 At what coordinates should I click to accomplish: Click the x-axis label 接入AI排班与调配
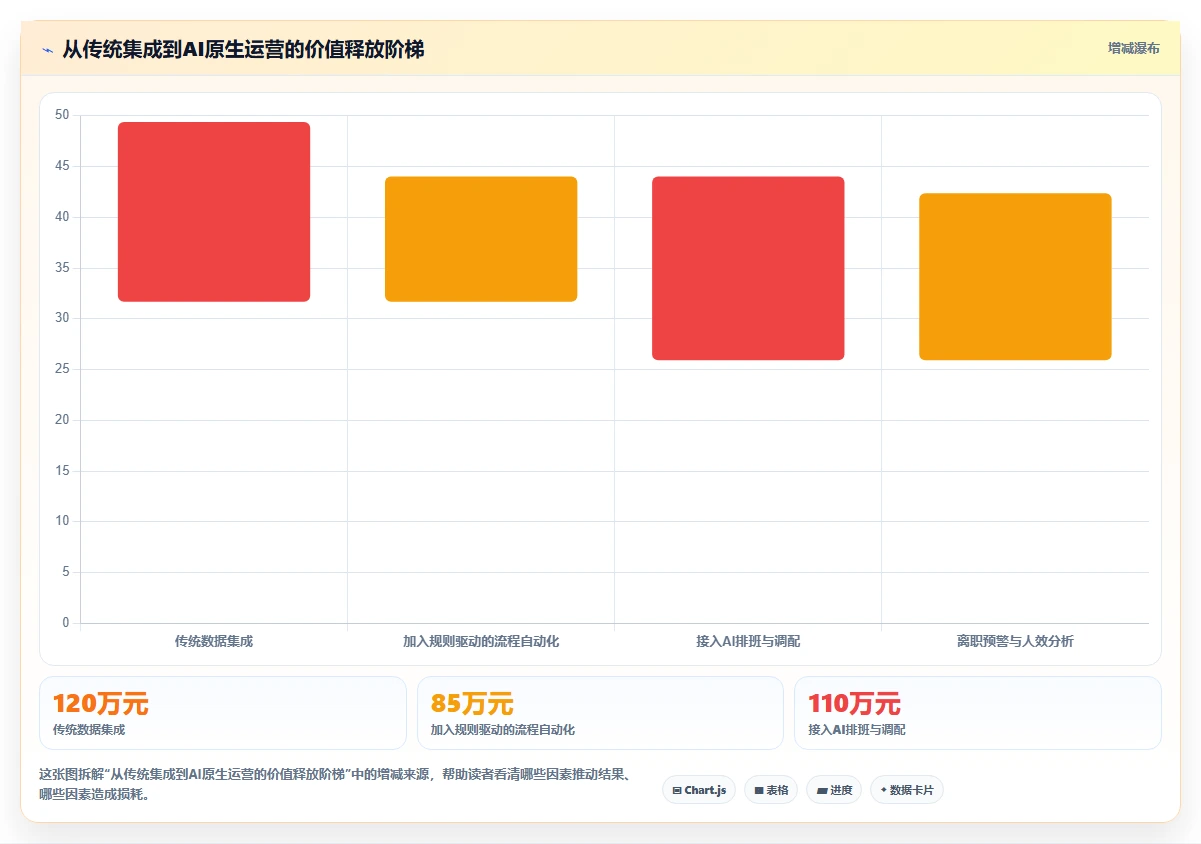point(748,641)
